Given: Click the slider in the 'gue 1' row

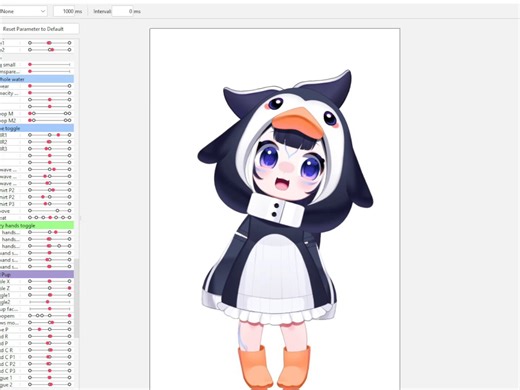Looking at the screenshot, I should click(x=50, y=378).
